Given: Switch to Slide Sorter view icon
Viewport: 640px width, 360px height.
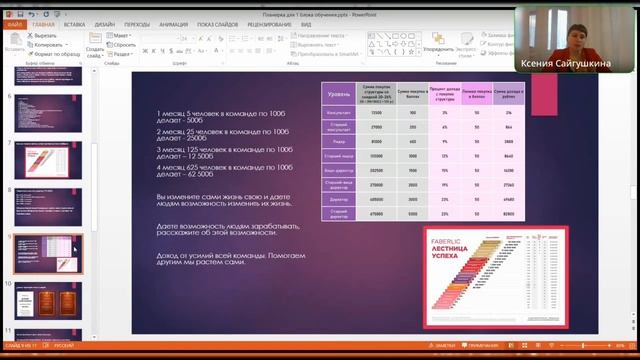Looking at the screenshot, I should pyautogui.click(x=524, y=346).
